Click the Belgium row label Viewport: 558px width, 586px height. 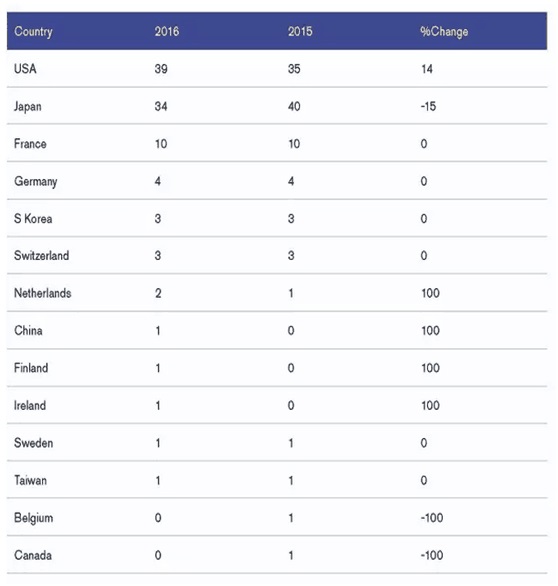click(x=33, y=518)
